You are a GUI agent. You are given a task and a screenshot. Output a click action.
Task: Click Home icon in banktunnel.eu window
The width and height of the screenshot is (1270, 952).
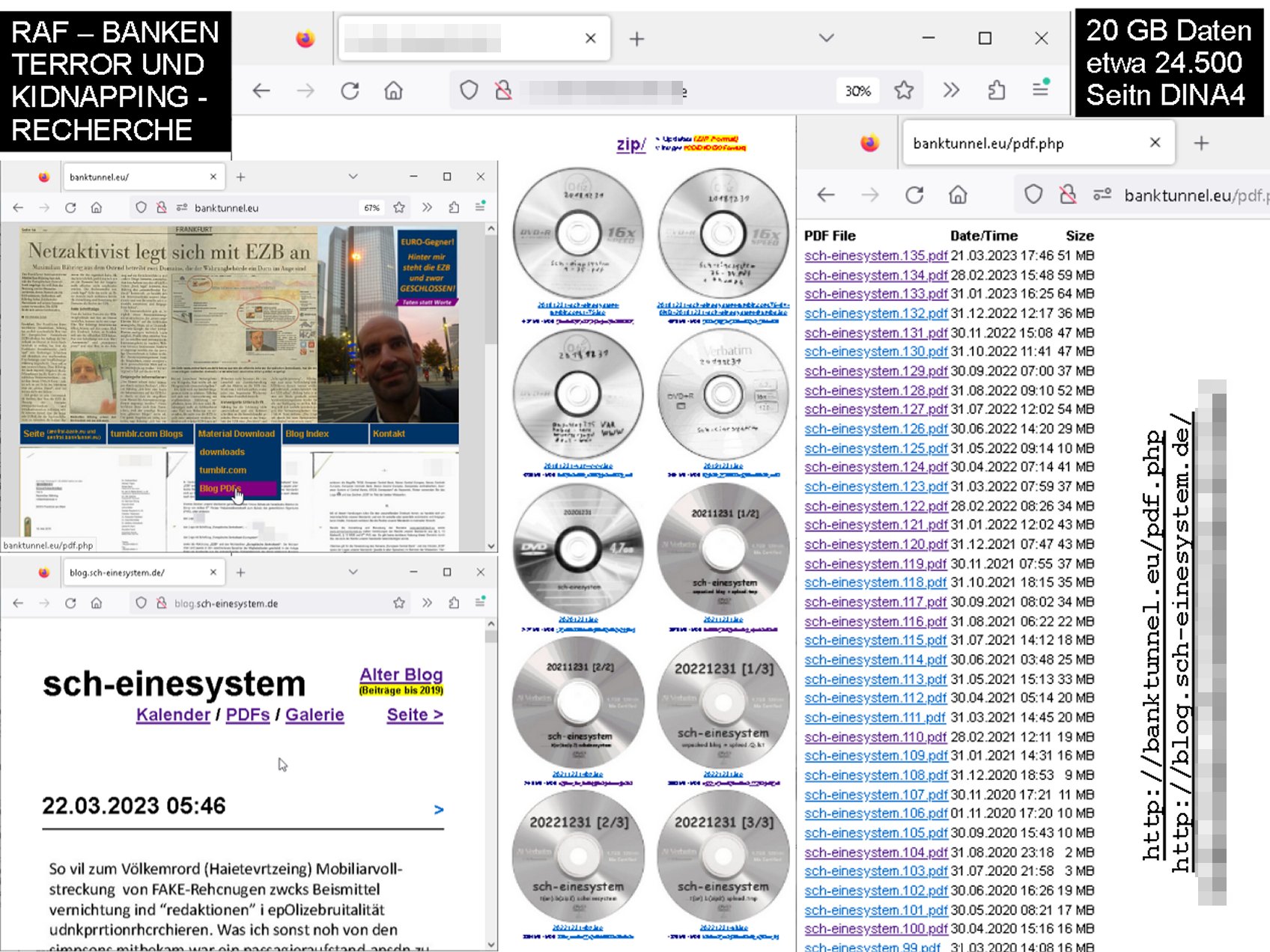click(97, 208)
